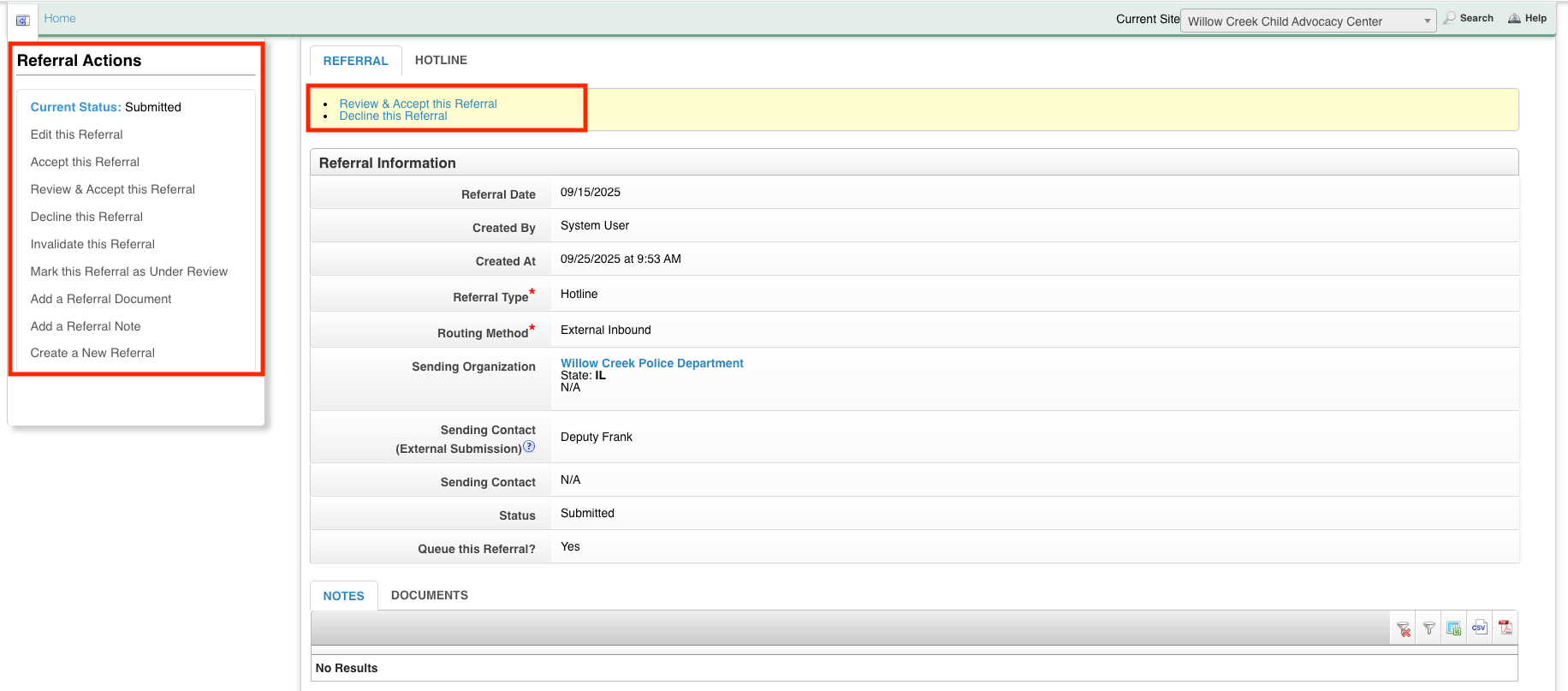Click the Current Status label in sidebar
Screen dimensions: 1568x691
[75, 107]
